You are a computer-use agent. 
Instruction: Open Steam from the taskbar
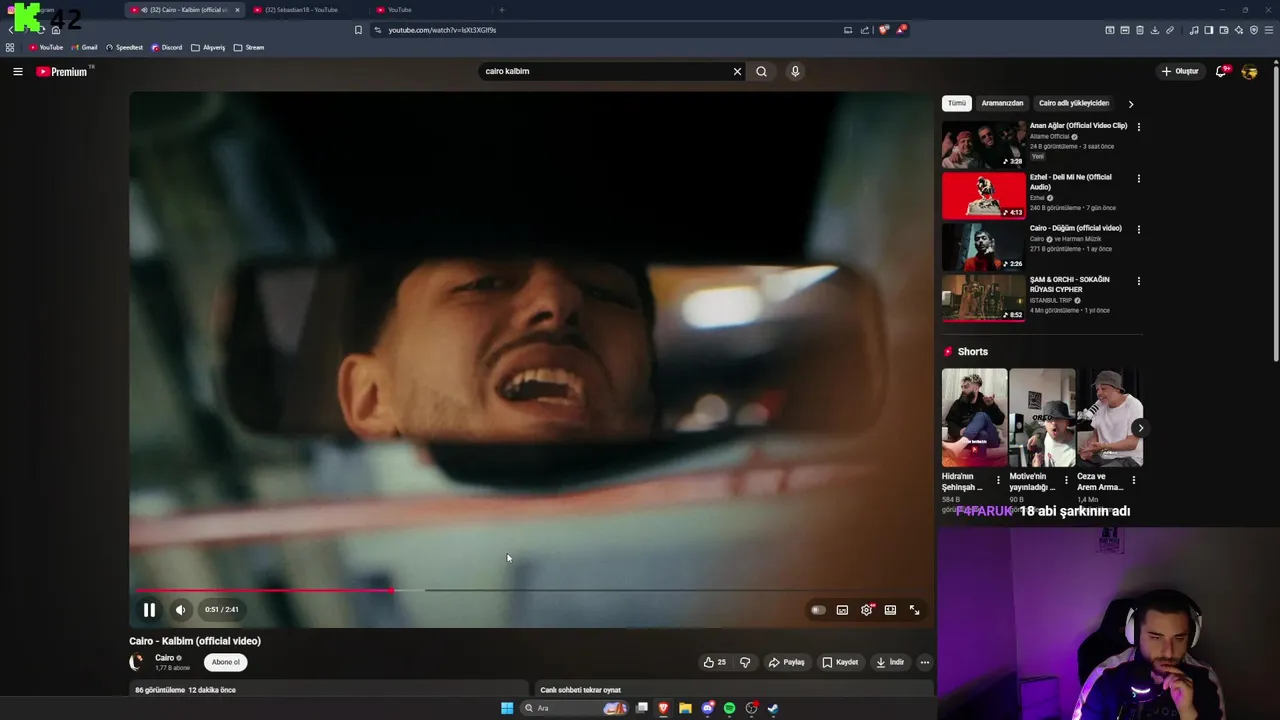(773, 708)
